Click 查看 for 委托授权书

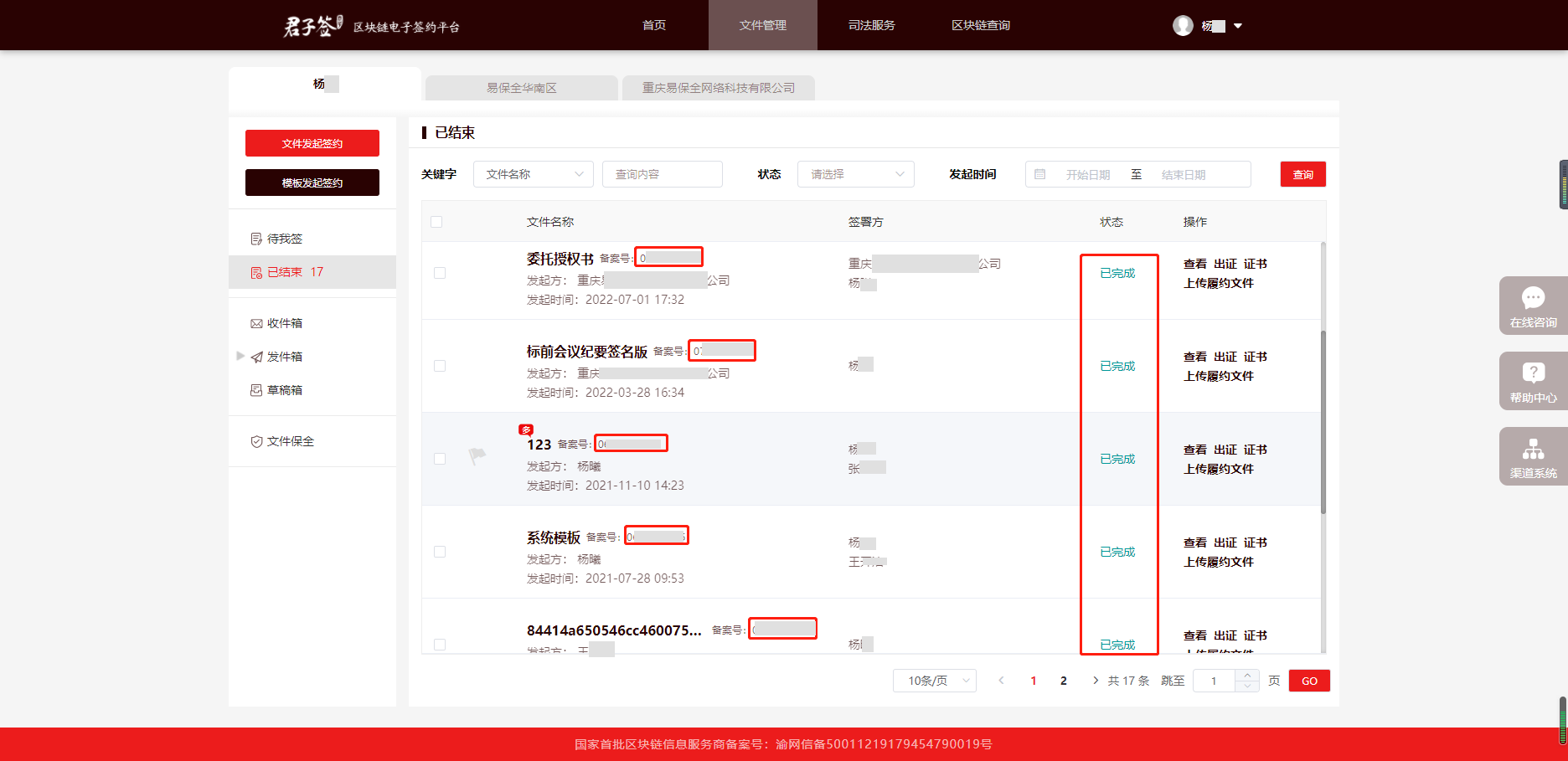pyautogui.click(x=1195, y=264)
